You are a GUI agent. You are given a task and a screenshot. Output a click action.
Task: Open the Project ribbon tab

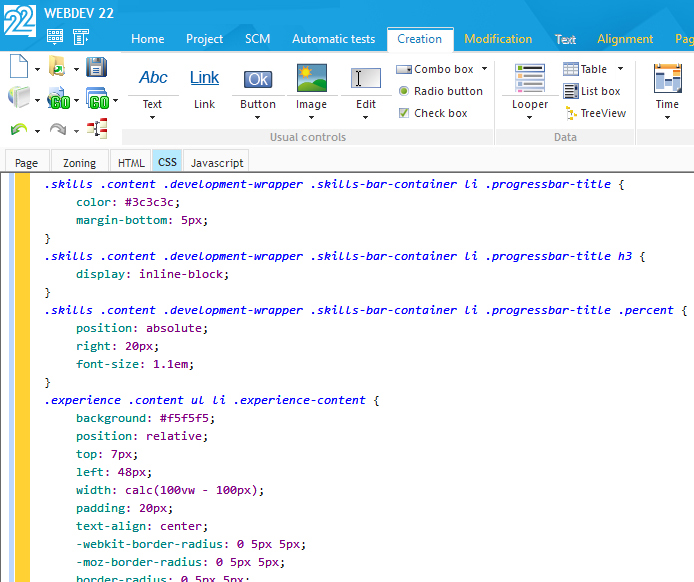(x=204, y=39)
